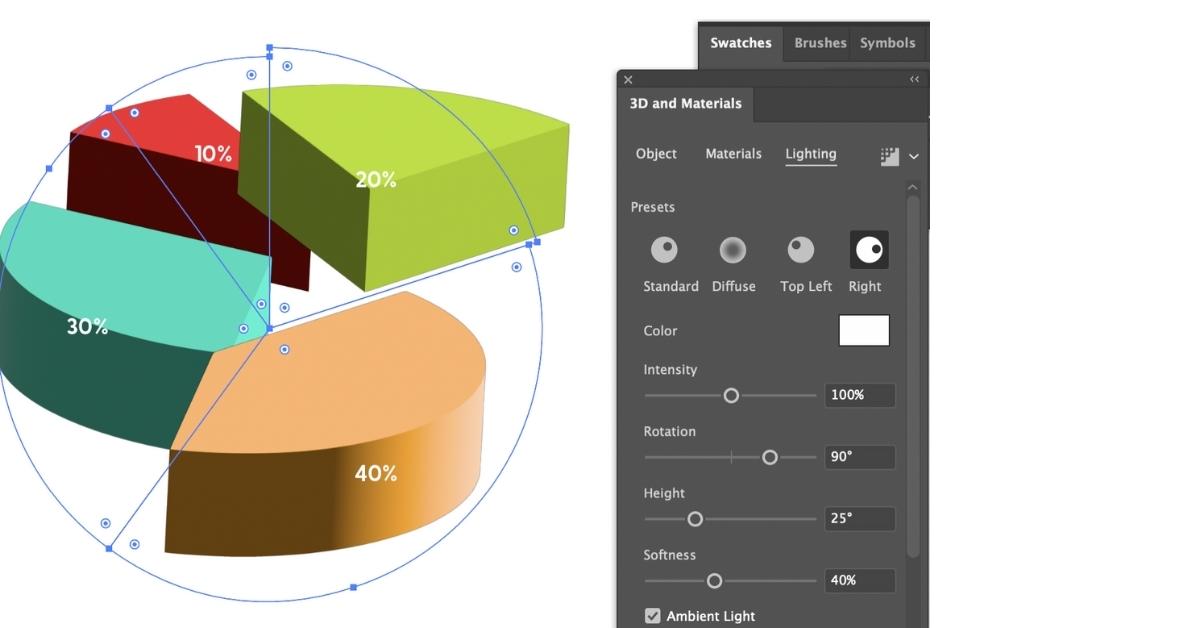
Task: Click the Softness value field showing 40%
Action: 860,581
